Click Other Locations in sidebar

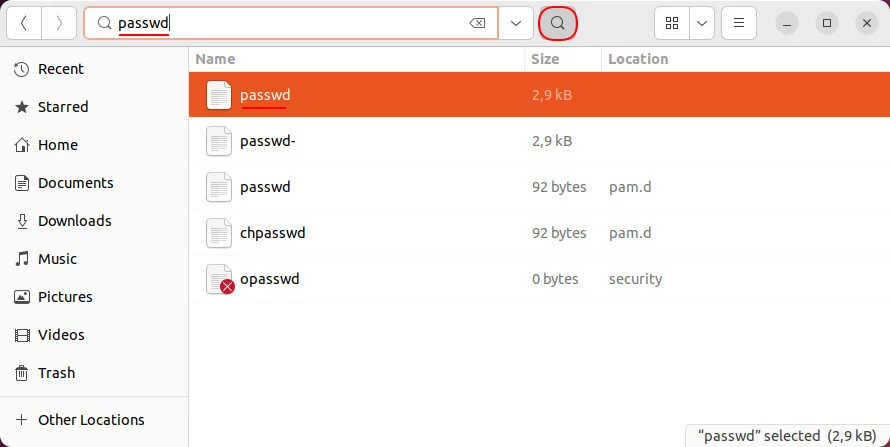click(x=91, y=420)
